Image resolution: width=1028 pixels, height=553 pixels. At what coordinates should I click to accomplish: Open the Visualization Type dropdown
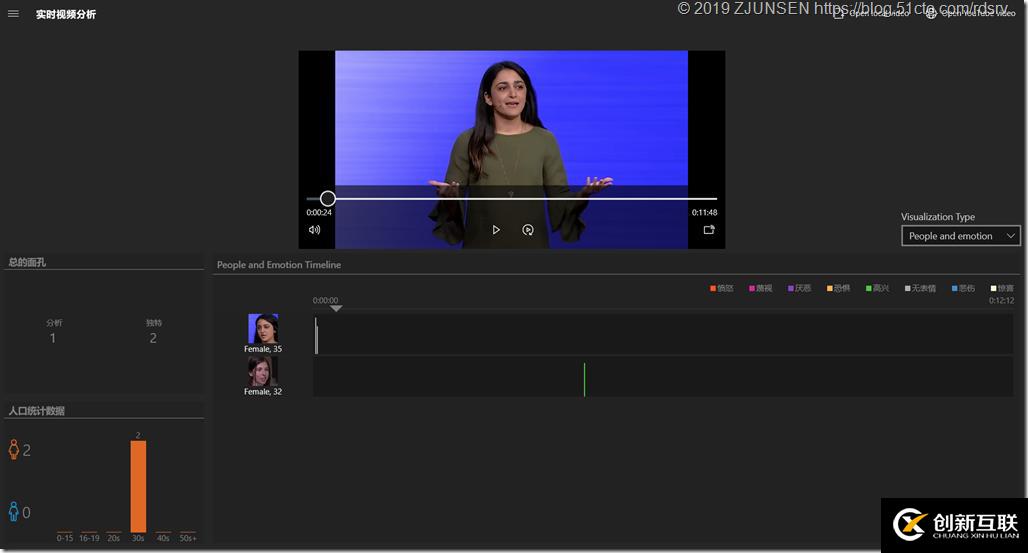(960, 236)
